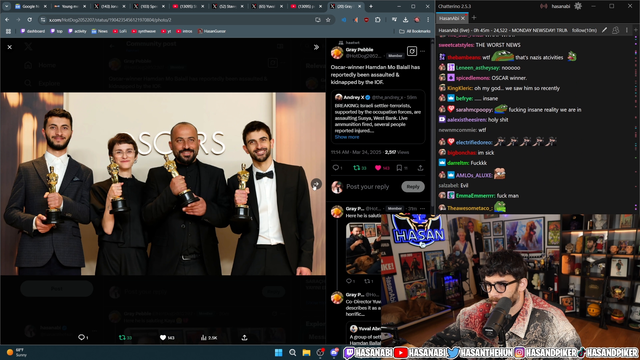Viewport: 640px width, 360px height.
Task: Bookmark the tweet from the sidebar
Action: coord(399,168)
